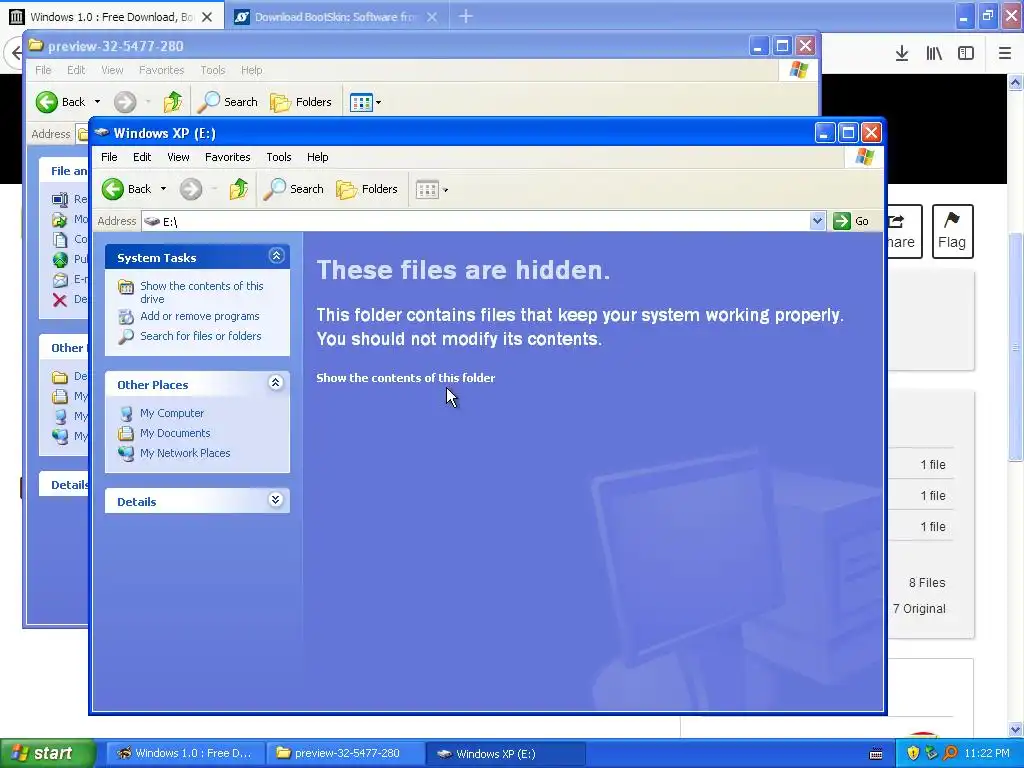Open My Documents from Other Places
The height and width of the screenshot is (768, 1024).
pyautogui.click(x=175, y=433)
